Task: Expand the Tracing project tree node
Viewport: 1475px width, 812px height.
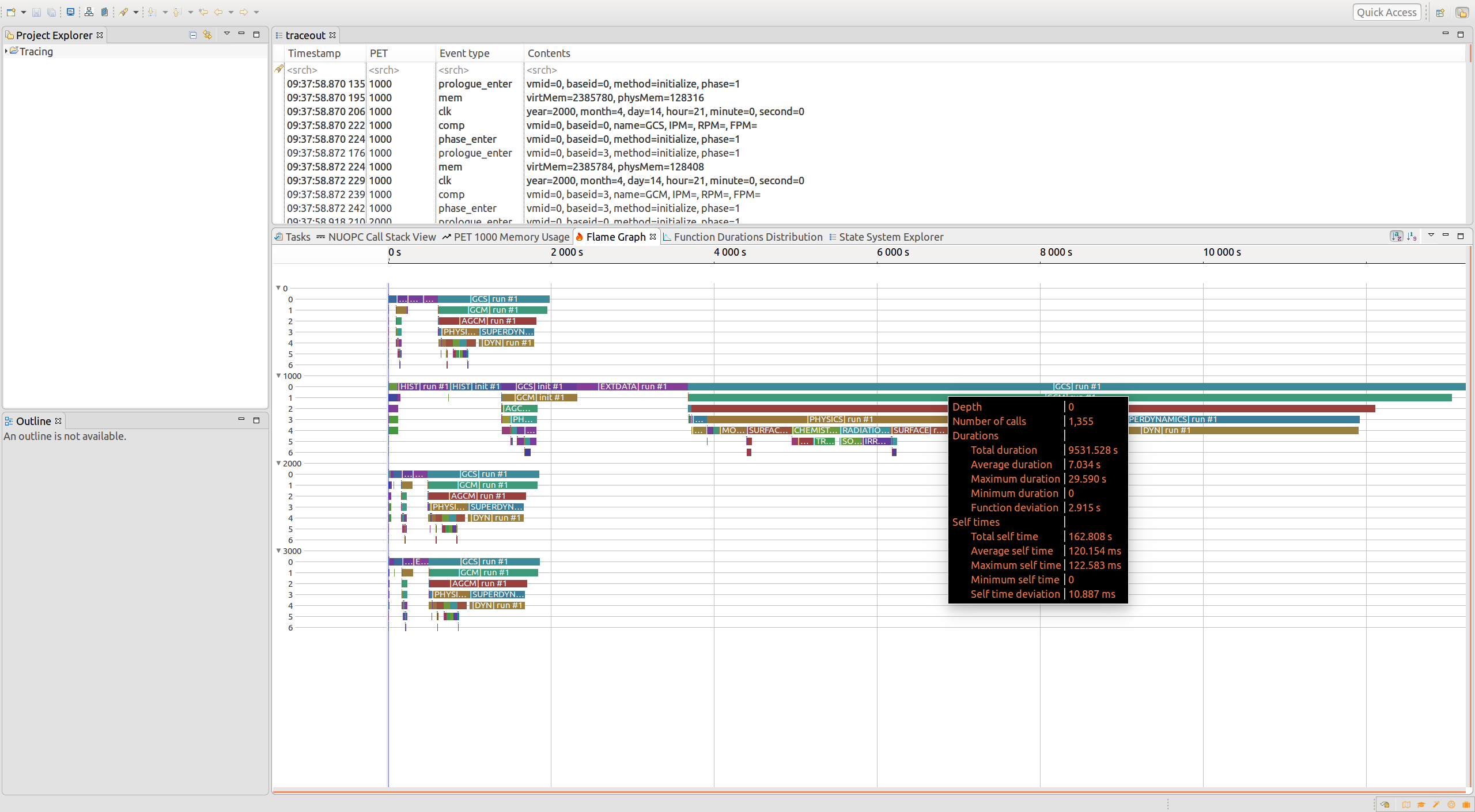Action: coord(6,51)
